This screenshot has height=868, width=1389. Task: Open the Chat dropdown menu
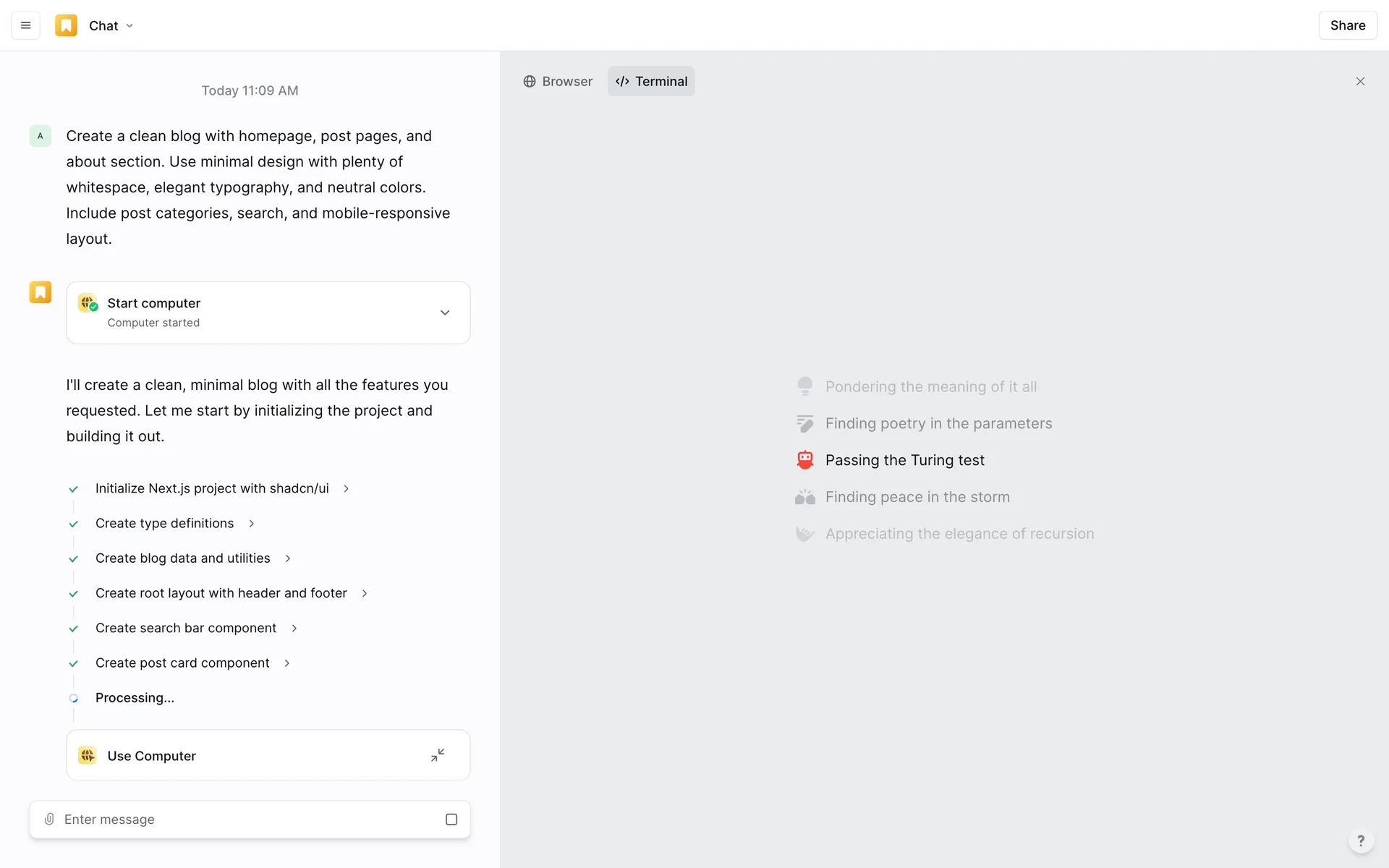coord(111,25)
